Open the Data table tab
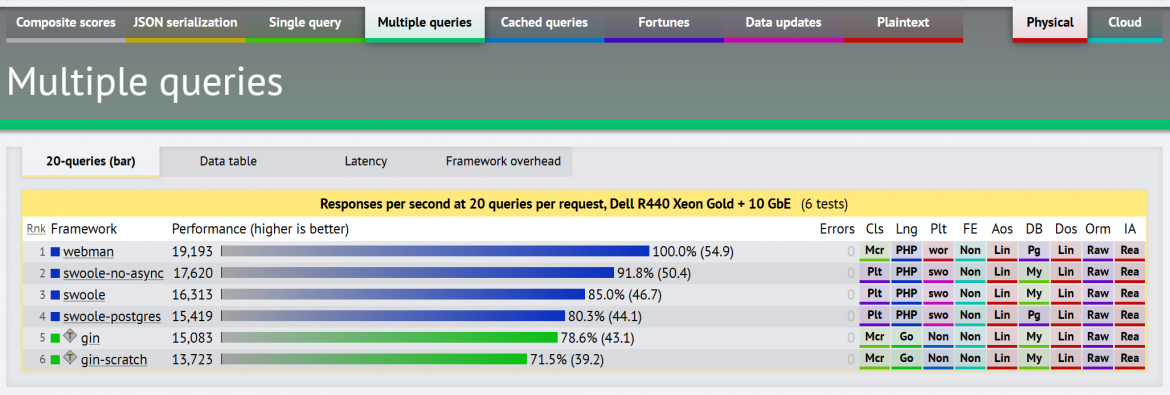 [x=228, y=161]
